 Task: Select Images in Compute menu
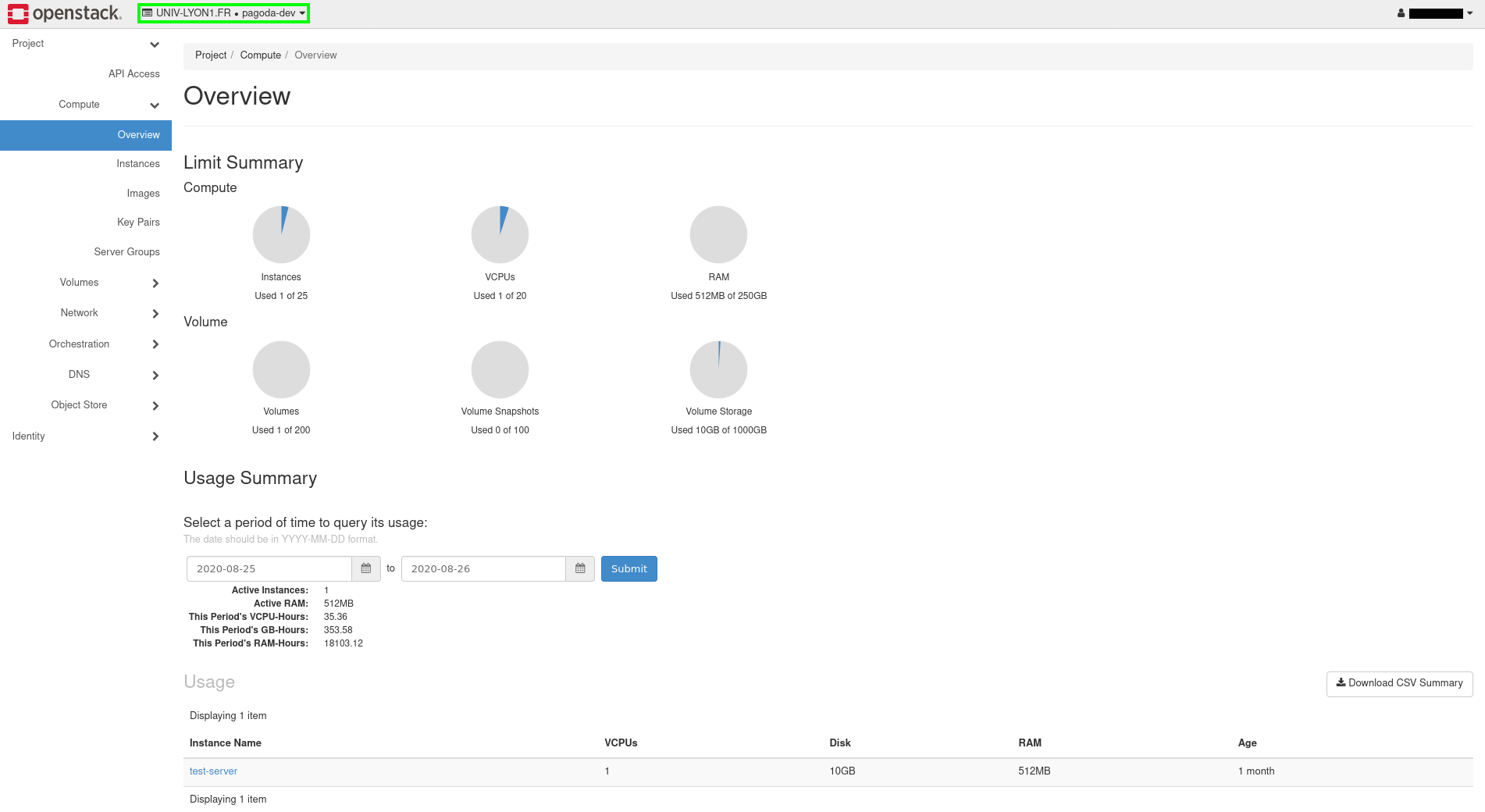click(x=143, y=194)
